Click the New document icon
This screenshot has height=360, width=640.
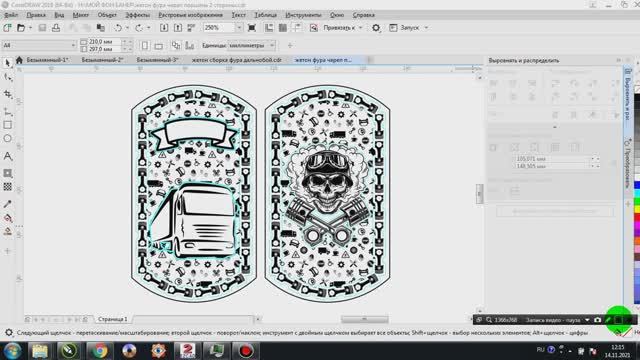coord(7,28)
